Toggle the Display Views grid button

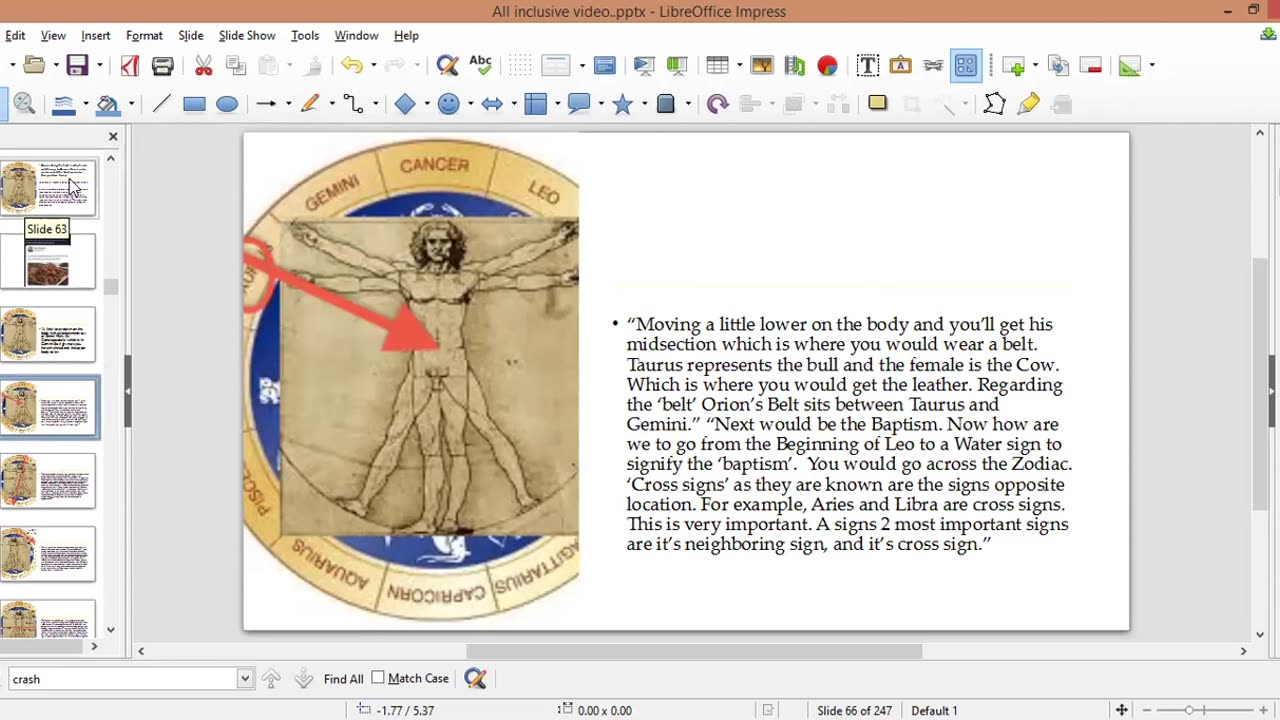pyautogui.click(x=965, y=66)
